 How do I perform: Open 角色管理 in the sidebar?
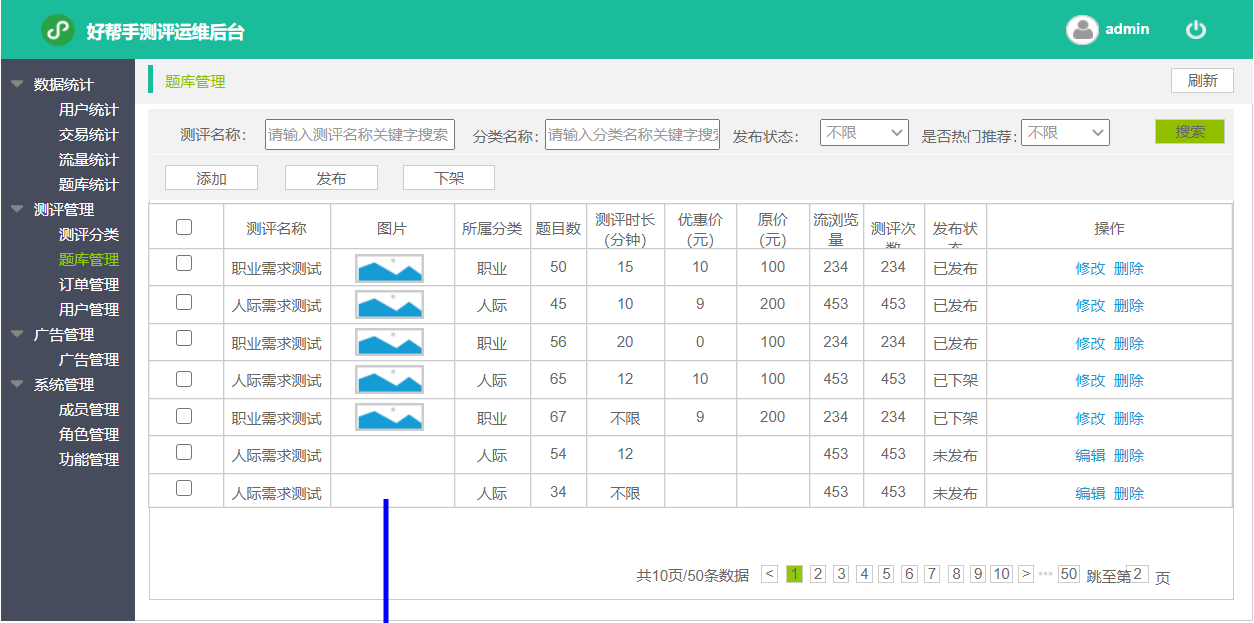(88, 435)
